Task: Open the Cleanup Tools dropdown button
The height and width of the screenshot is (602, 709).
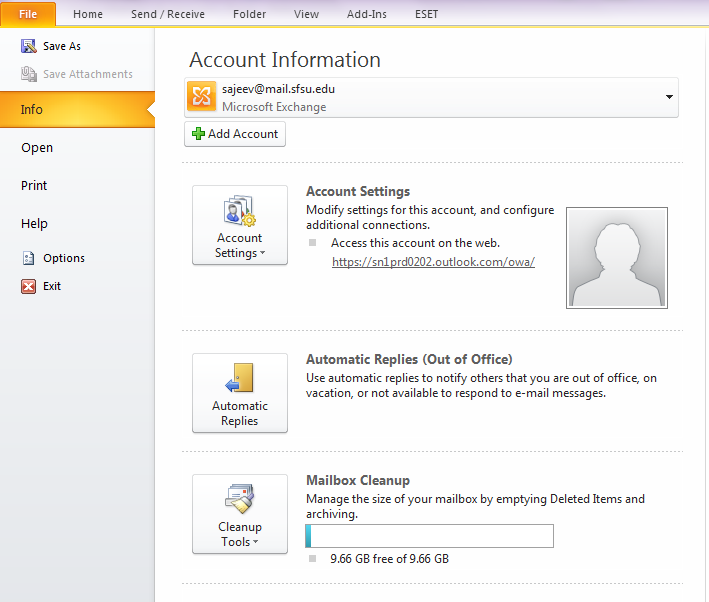Action: [x=240, y=514]
